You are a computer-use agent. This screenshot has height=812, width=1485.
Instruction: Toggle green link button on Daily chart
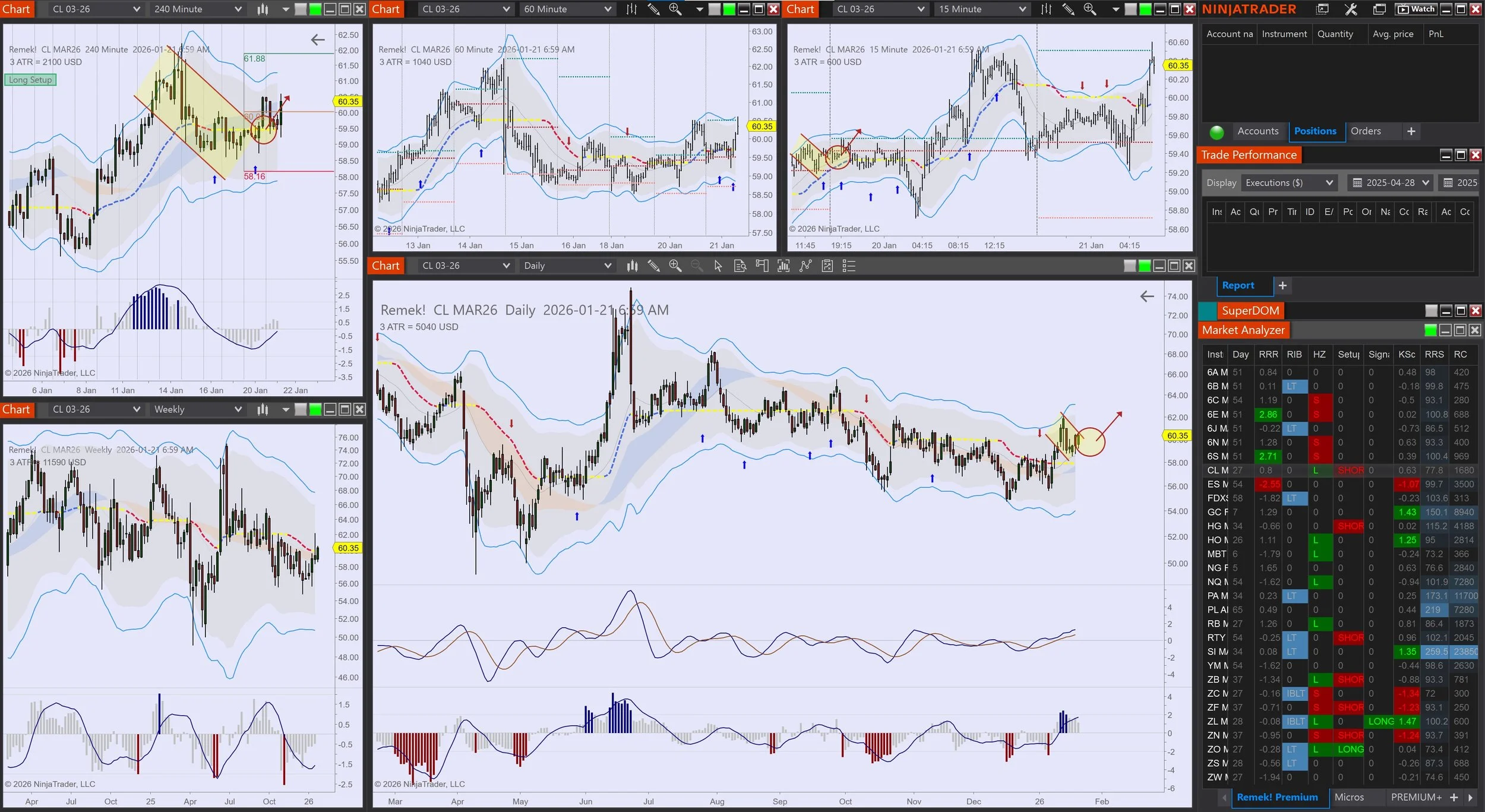(1144, 266)
